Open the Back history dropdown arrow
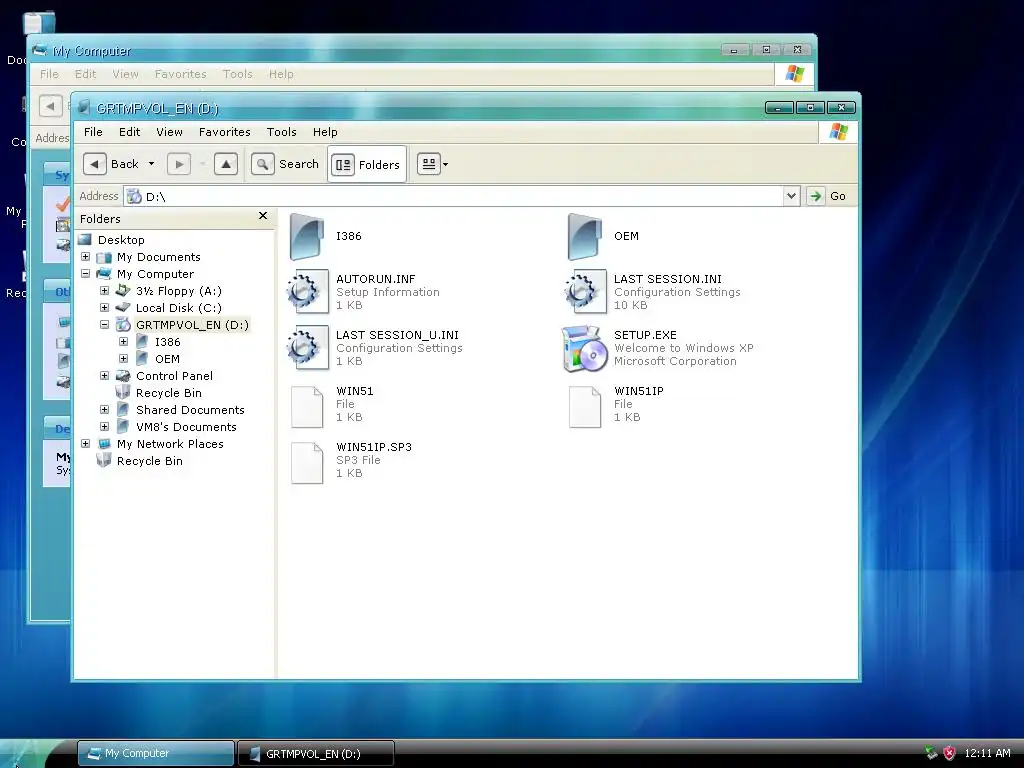 [152, 164]
